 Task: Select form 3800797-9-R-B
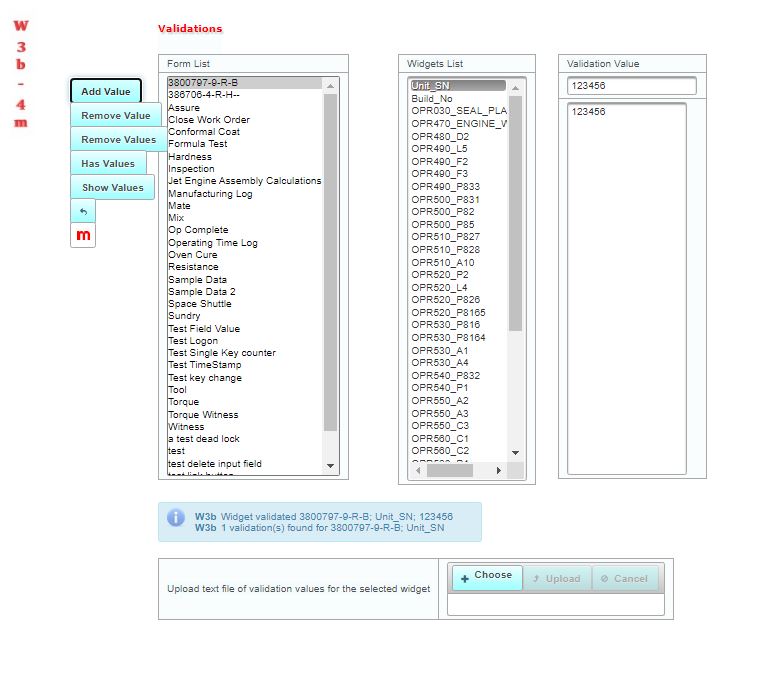[x=245, y=83]
